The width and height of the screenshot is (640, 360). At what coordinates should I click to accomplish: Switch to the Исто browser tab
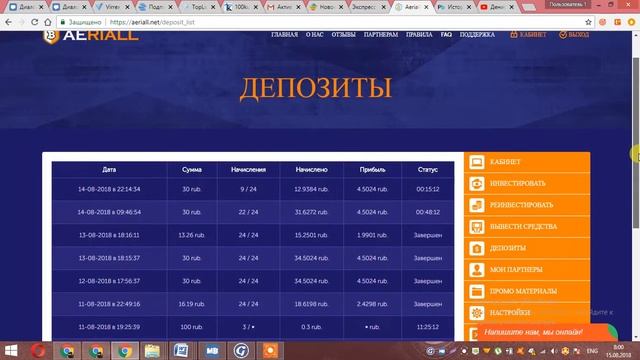(454, 7)
